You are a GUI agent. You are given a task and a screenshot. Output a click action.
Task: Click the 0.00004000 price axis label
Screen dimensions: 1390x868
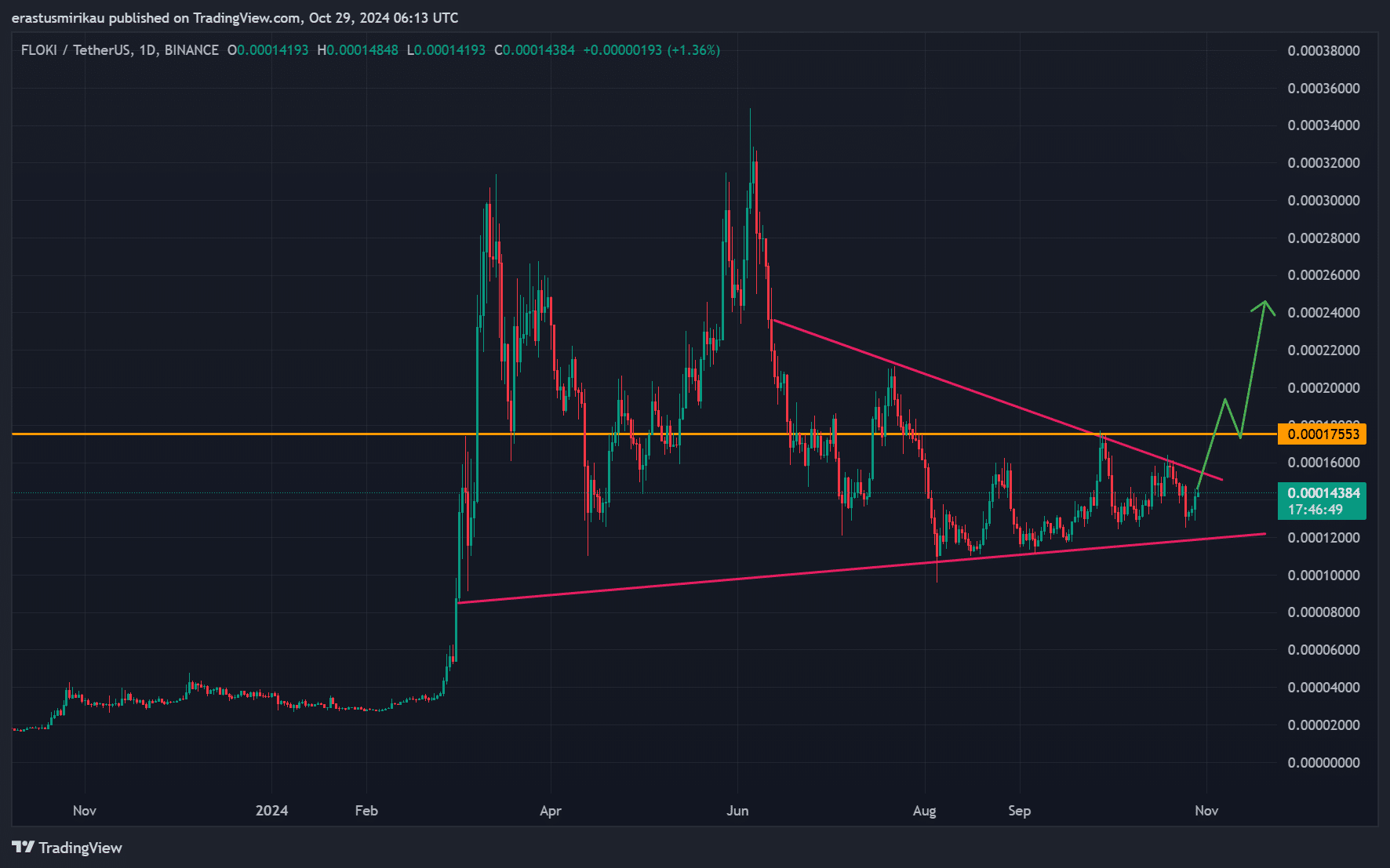(1323, 688)
